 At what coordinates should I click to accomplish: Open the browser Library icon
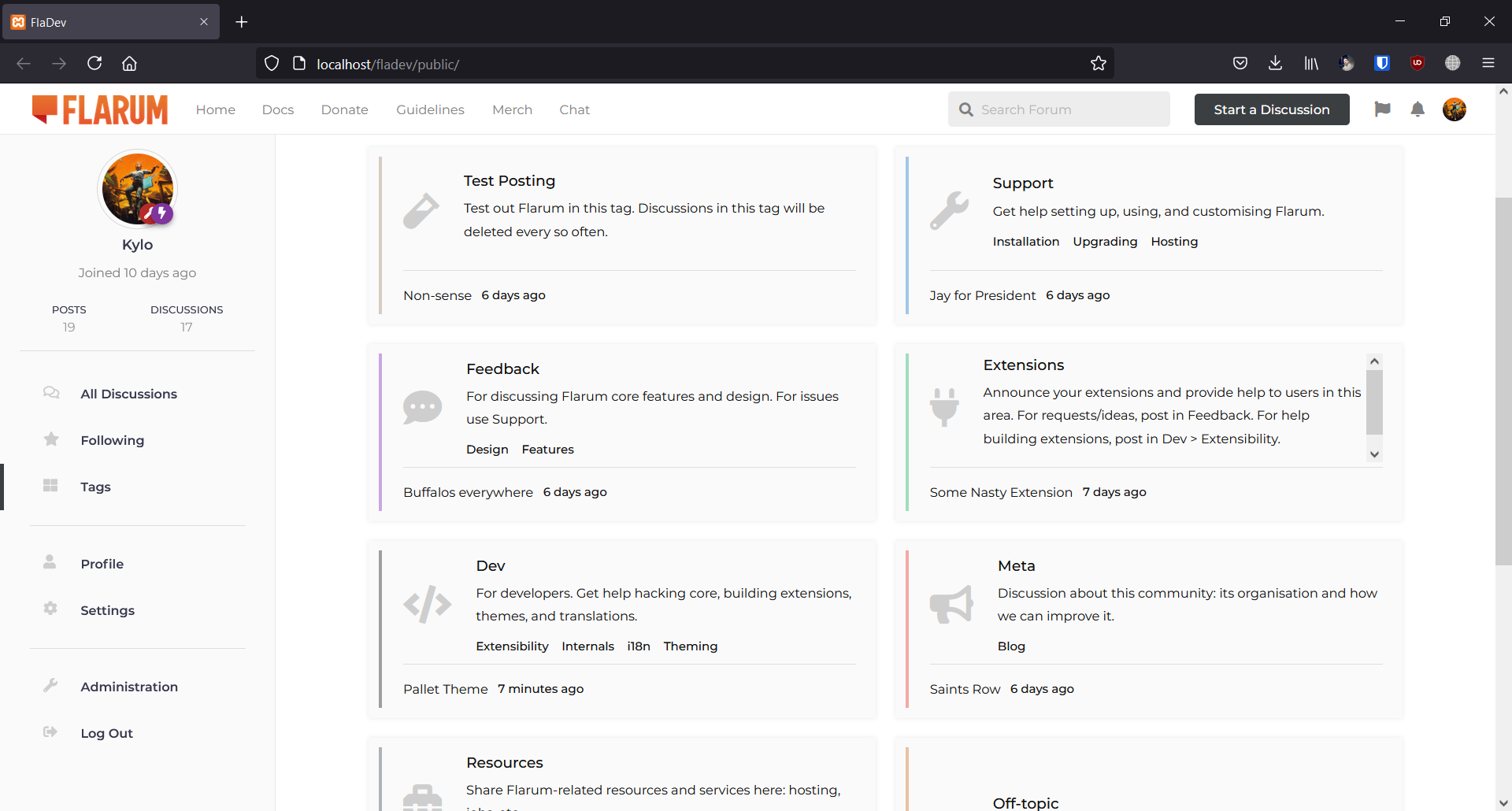click(1311, 63)
